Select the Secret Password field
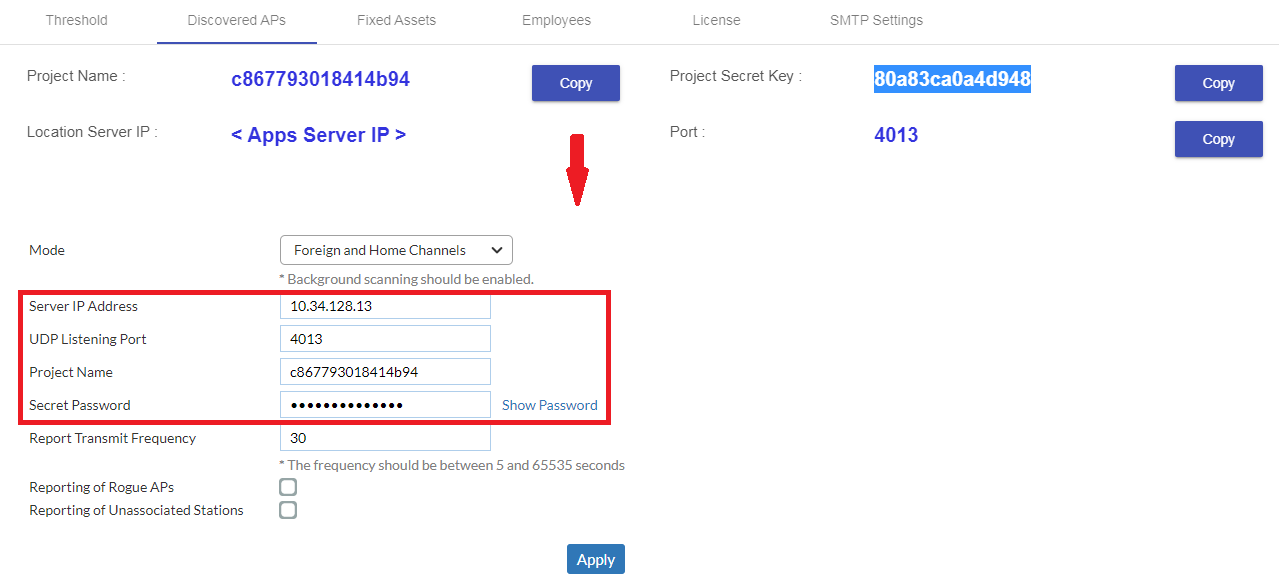The width and height of the screenshot is (1279, 577). point(385,404)
